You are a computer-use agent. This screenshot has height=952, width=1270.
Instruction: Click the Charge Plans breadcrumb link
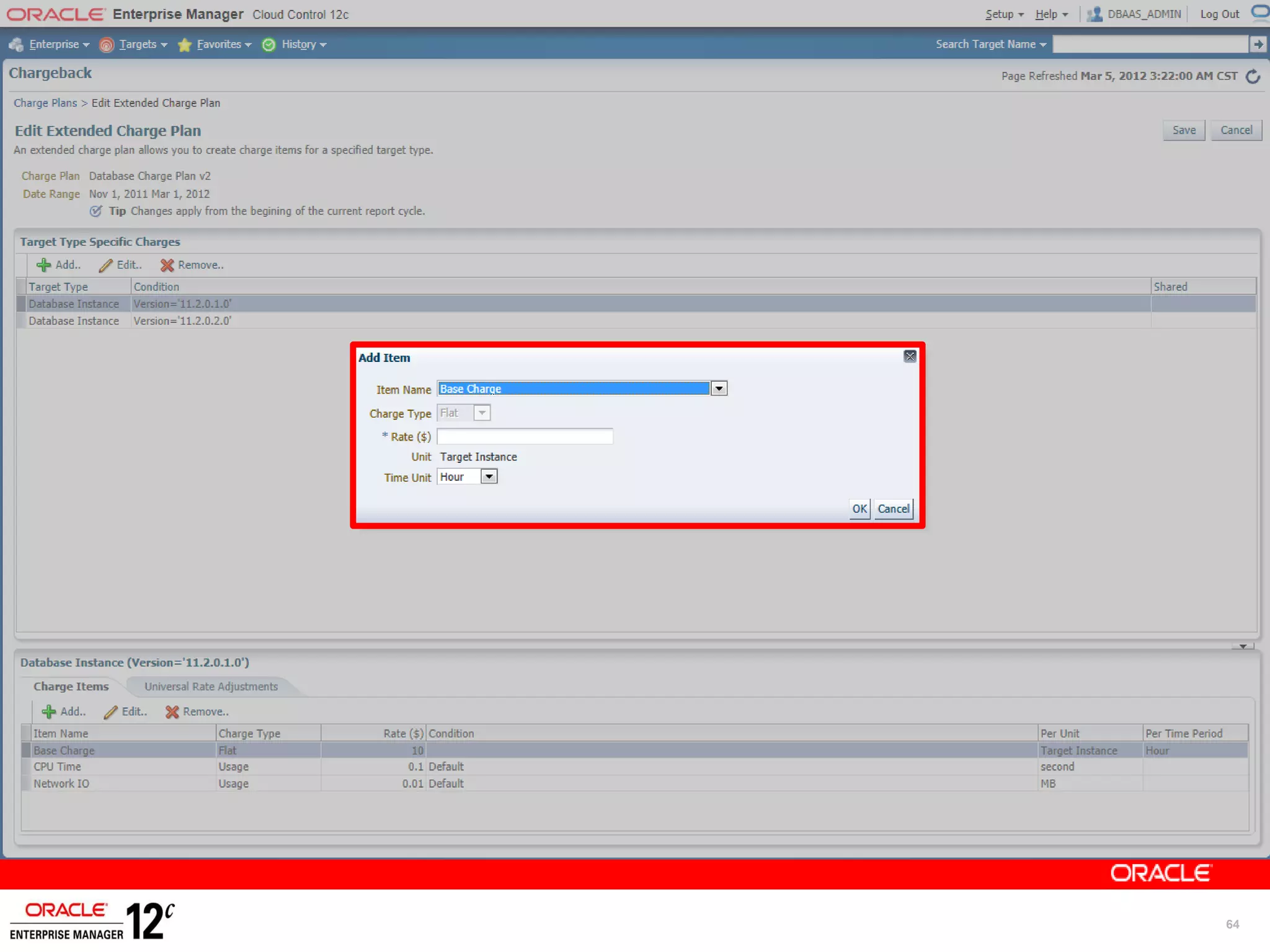click(45, 103)
